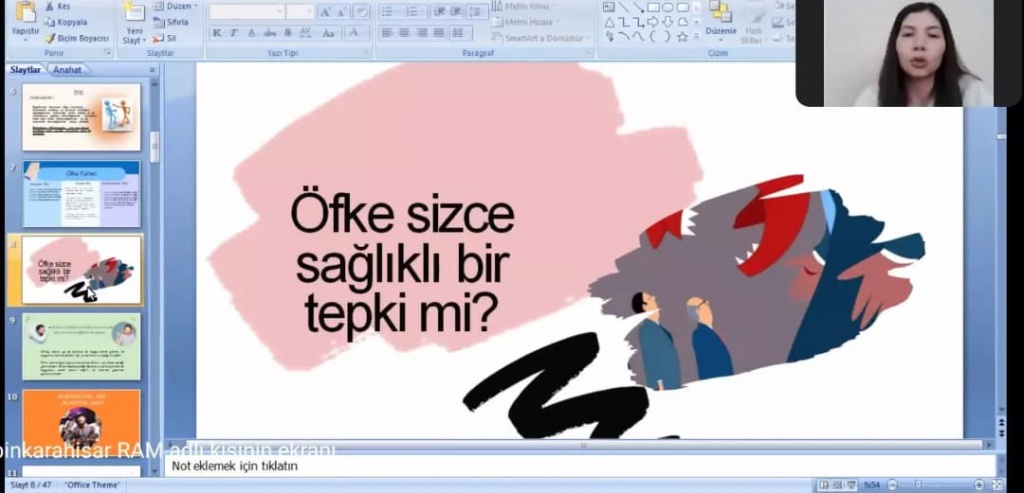The width and height of the screenshot is (1024, 493).
Task: Switch to the Anahat tab
Action: [67, 70]
